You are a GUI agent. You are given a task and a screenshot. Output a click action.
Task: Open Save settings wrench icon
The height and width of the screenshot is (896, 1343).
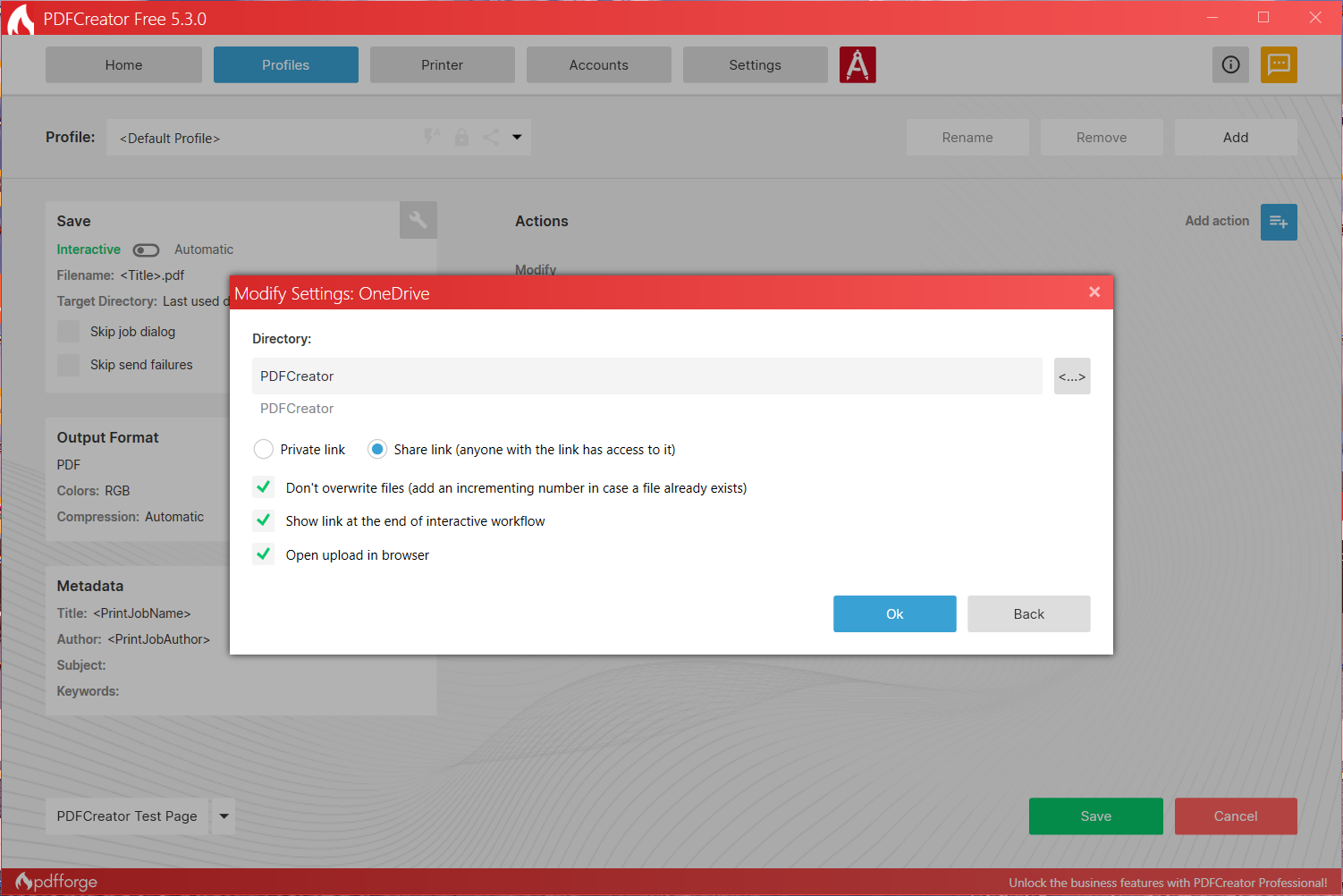point(418,219)
